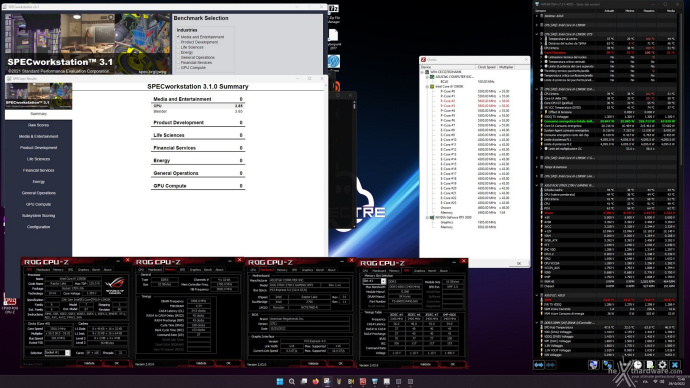Click the Clock Speed column header in Clocks window
Viewport: 690px width, 388px height.
(486, 67)
